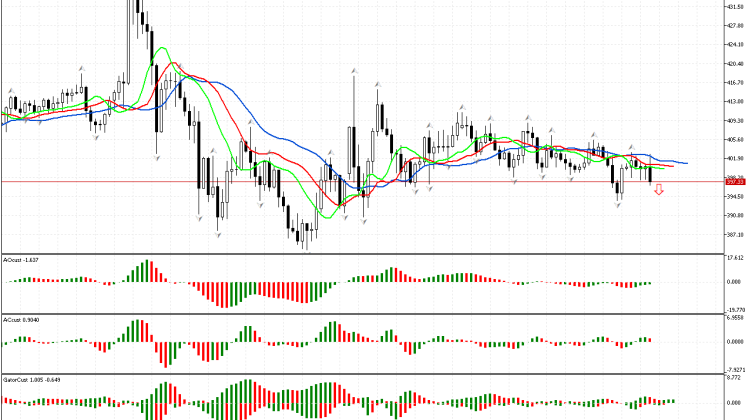Screen dimensions: 752x420
Task: Click the -19.770 AOcust scale value
Action: (735, 309)
